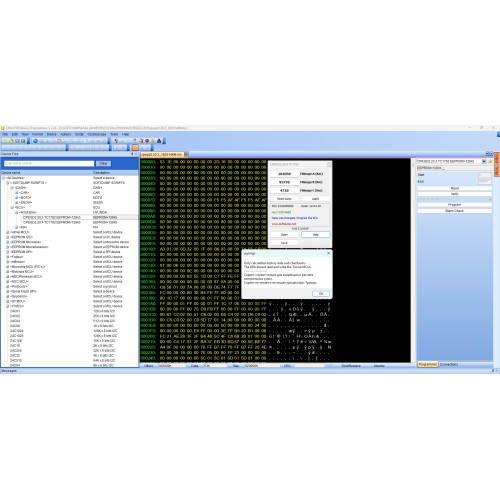Viewport: 500px width, 500px height.
Task: Expand the <SNOW> tree node
Action: click(16, 203)
